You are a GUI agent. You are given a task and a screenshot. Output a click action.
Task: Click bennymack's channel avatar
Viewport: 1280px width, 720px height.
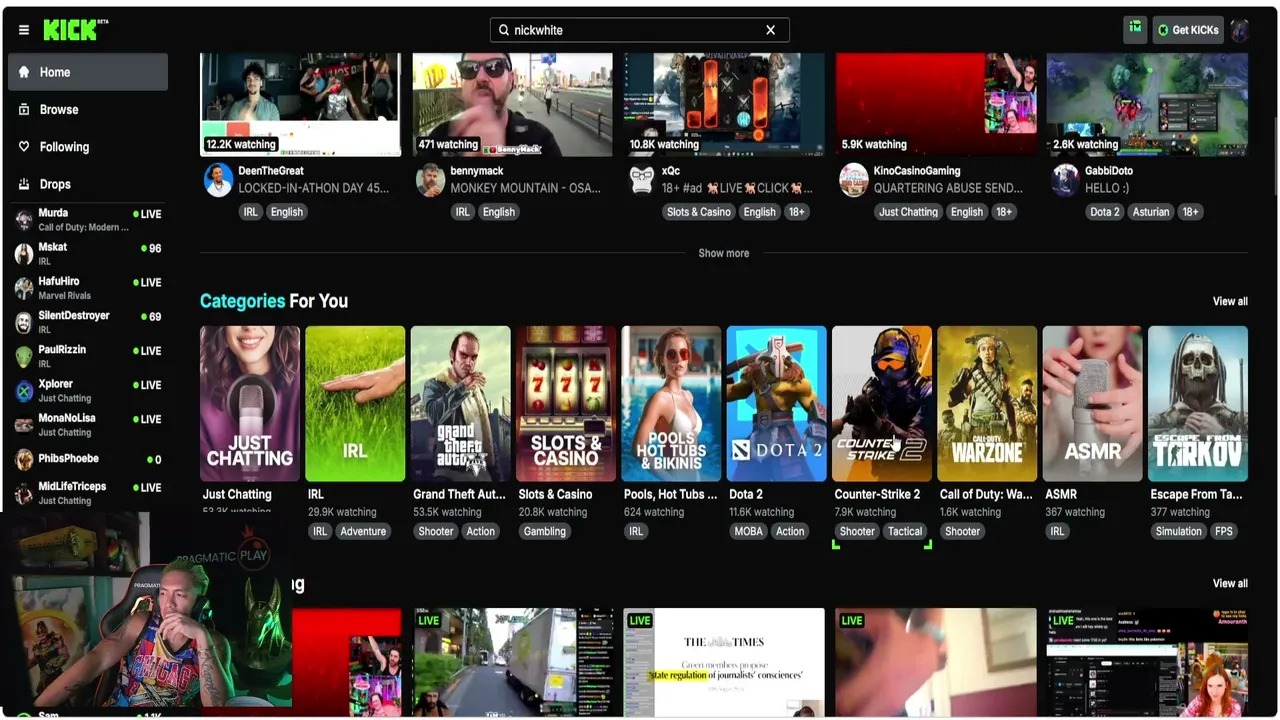click(x=430, y=180)
